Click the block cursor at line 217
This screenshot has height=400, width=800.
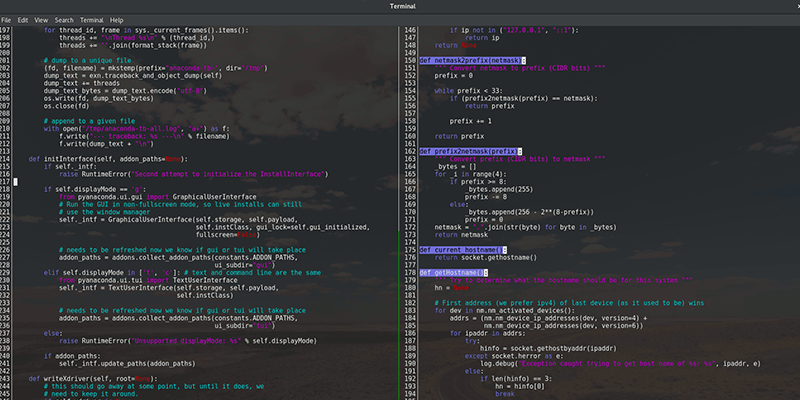point(14,182)
